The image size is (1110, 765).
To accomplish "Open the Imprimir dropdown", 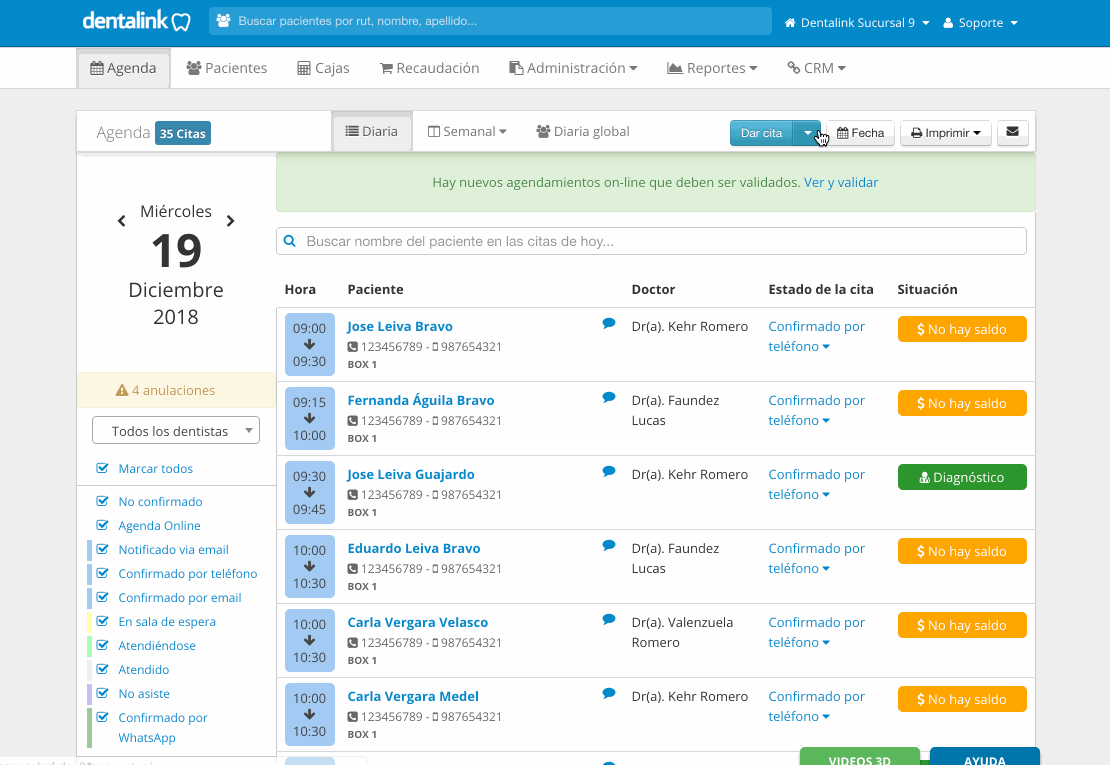I will [946, 133].
